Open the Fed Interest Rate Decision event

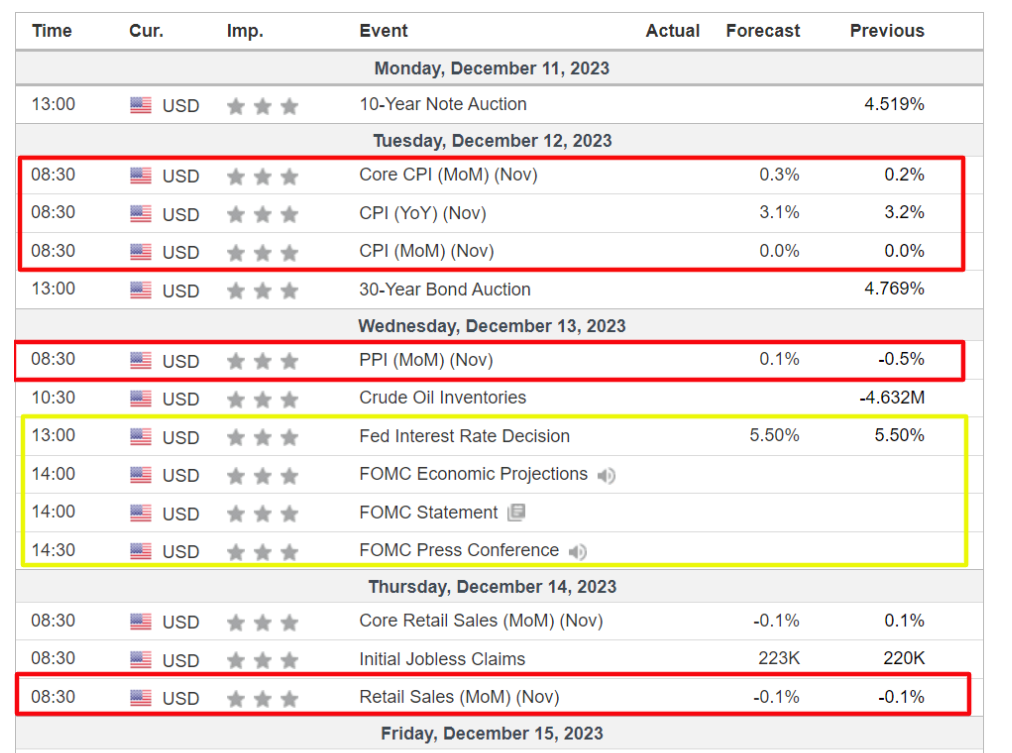(464, 436)
